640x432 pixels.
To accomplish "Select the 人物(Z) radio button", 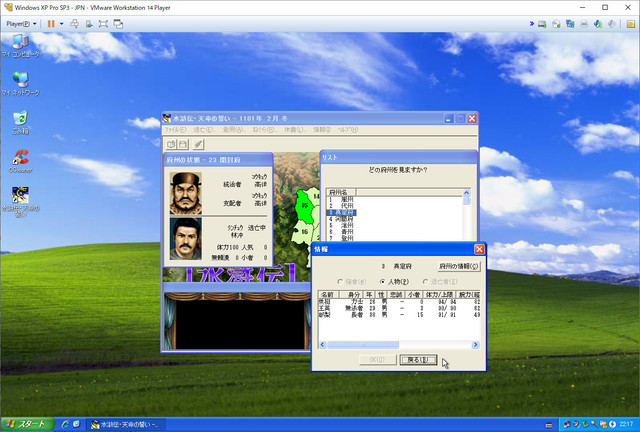I will pyautogui.click(x=394, y=281).
